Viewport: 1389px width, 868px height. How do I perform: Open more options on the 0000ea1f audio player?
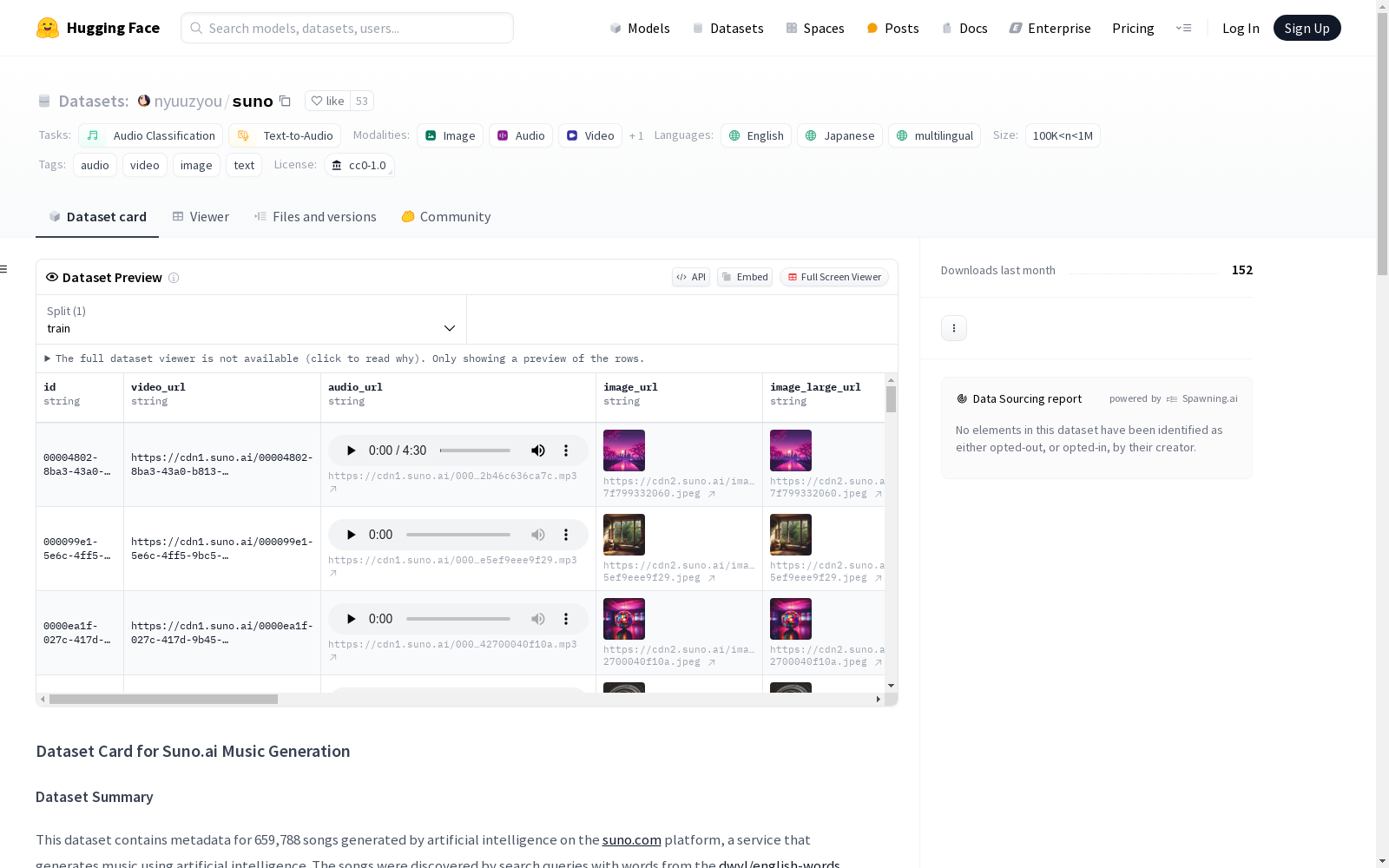[566, 619]
